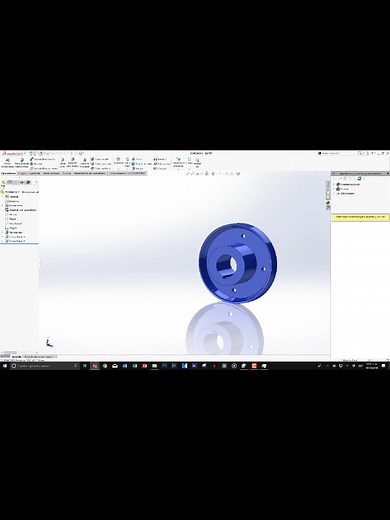Toggle Instant3D mode
390x520 pixels.
coord(197,162)
